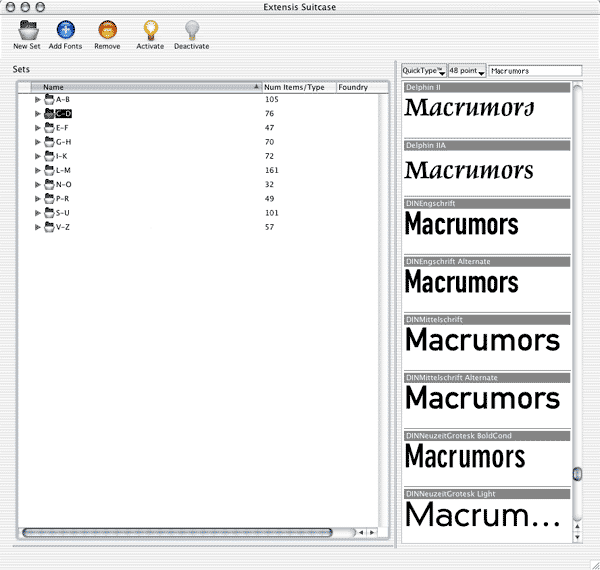Screen dimensions: 600x570
Task: Click the item count 161 for L-M
Action: point(272,170)
